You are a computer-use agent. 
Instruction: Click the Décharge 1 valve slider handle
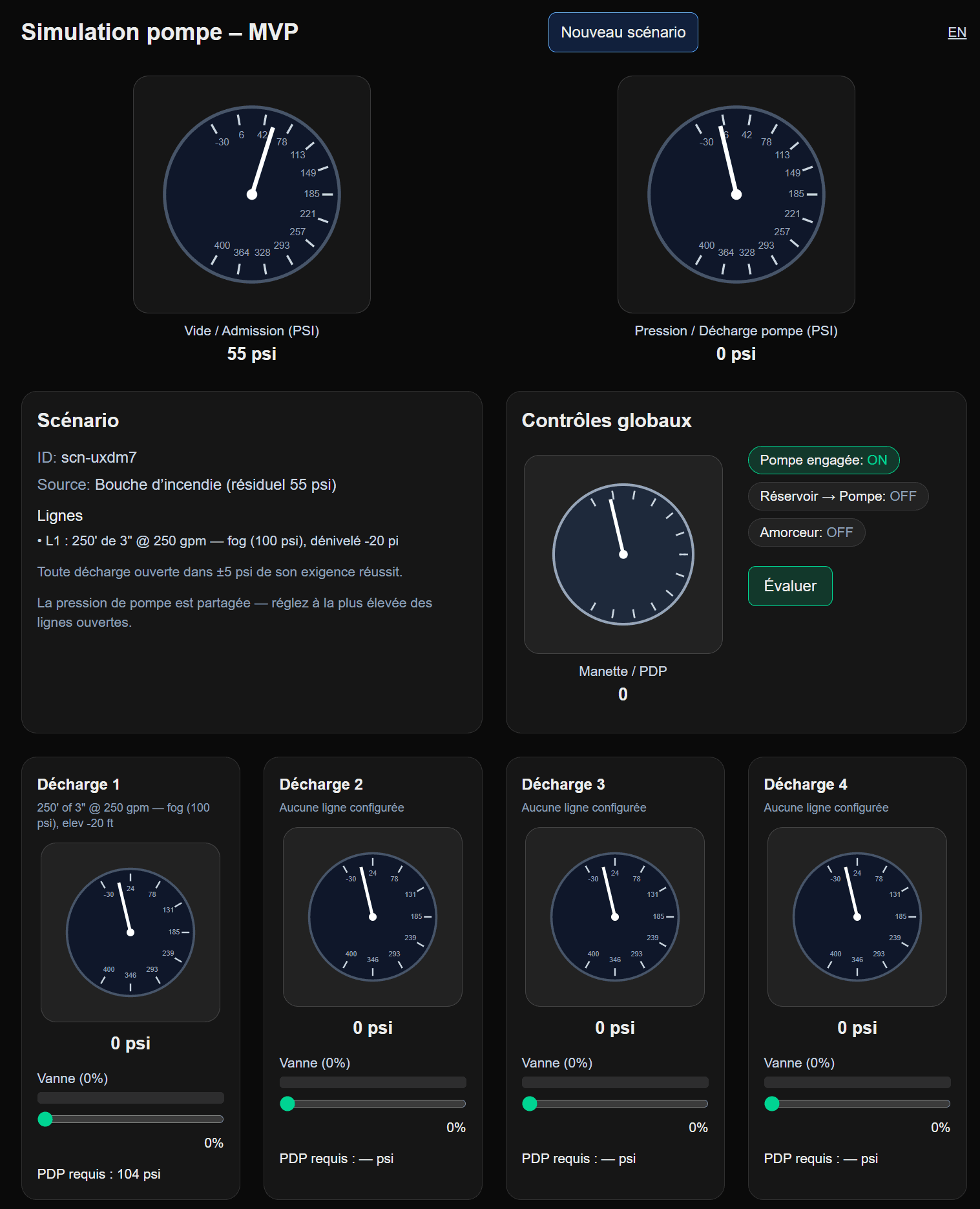45,1119
